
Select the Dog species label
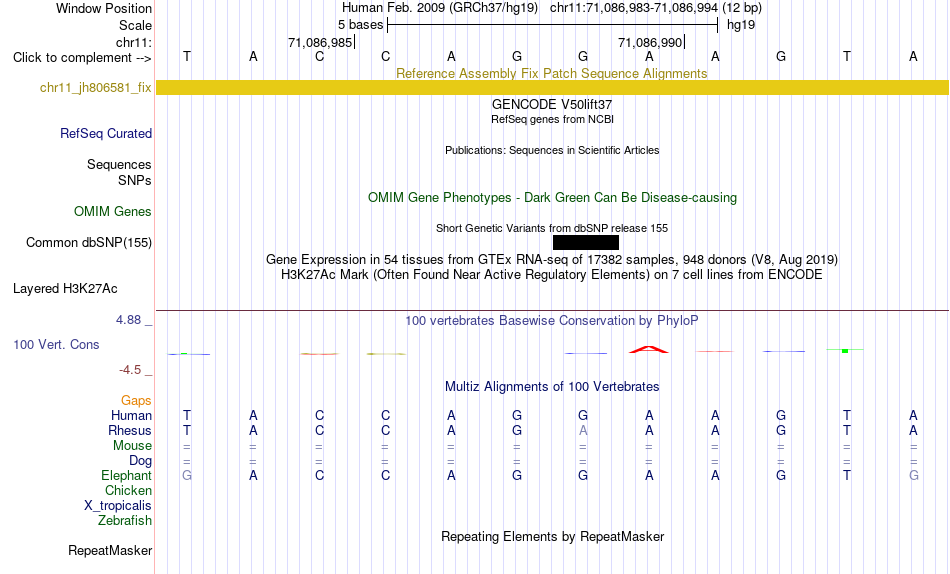140,461
